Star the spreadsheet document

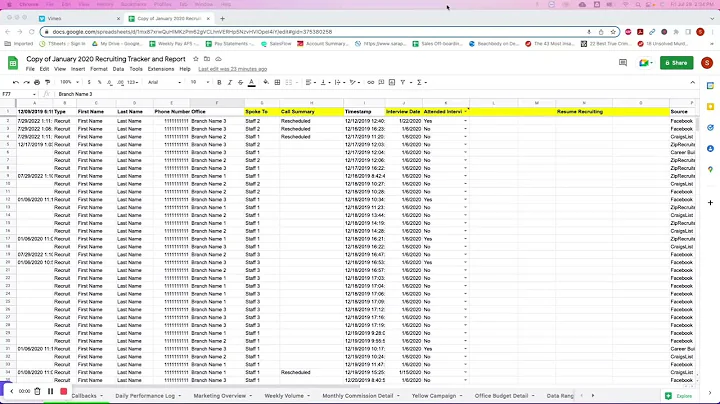pos(196,59)
